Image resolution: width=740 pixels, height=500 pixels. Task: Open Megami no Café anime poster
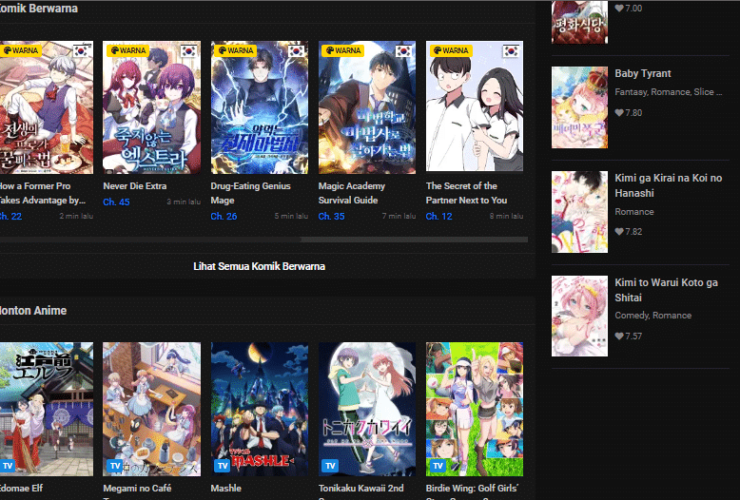point(152,409)
